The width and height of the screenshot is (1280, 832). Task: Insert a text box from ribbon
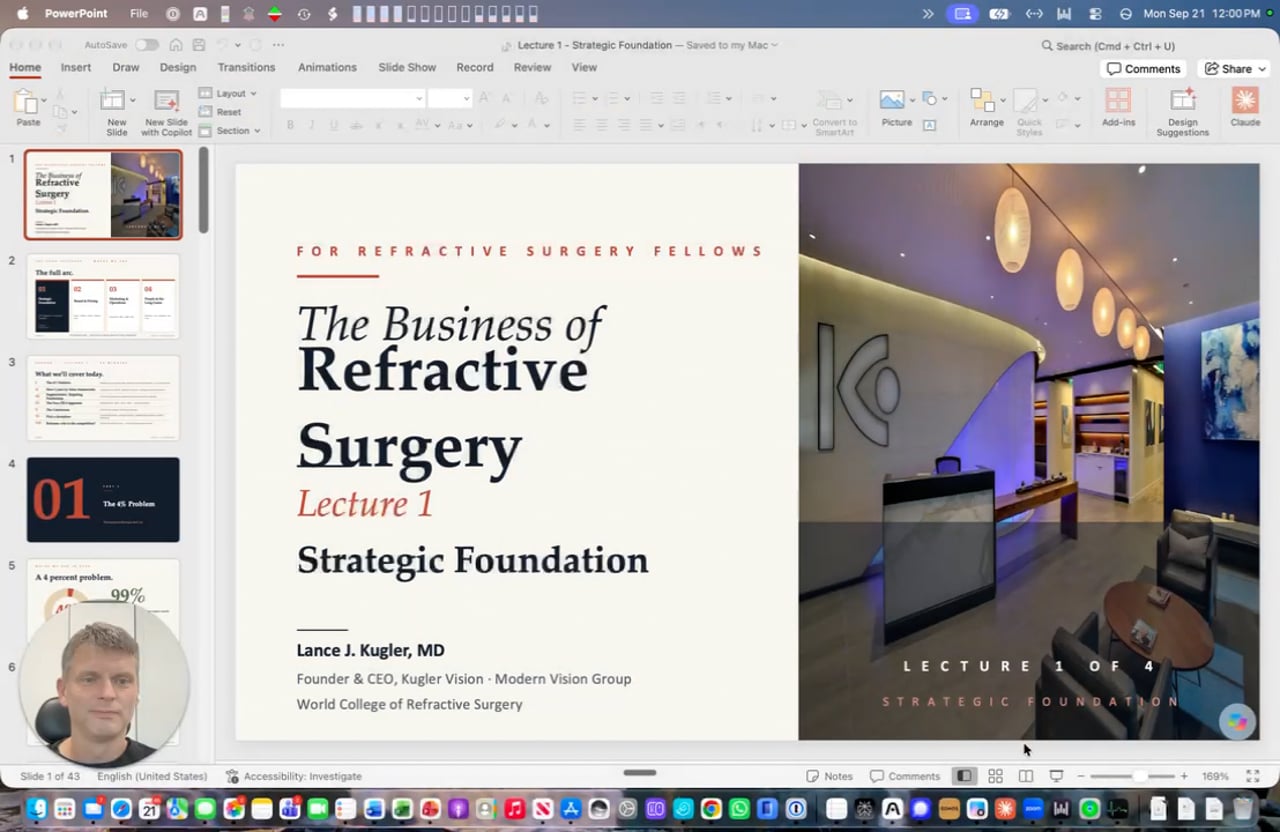929,125
